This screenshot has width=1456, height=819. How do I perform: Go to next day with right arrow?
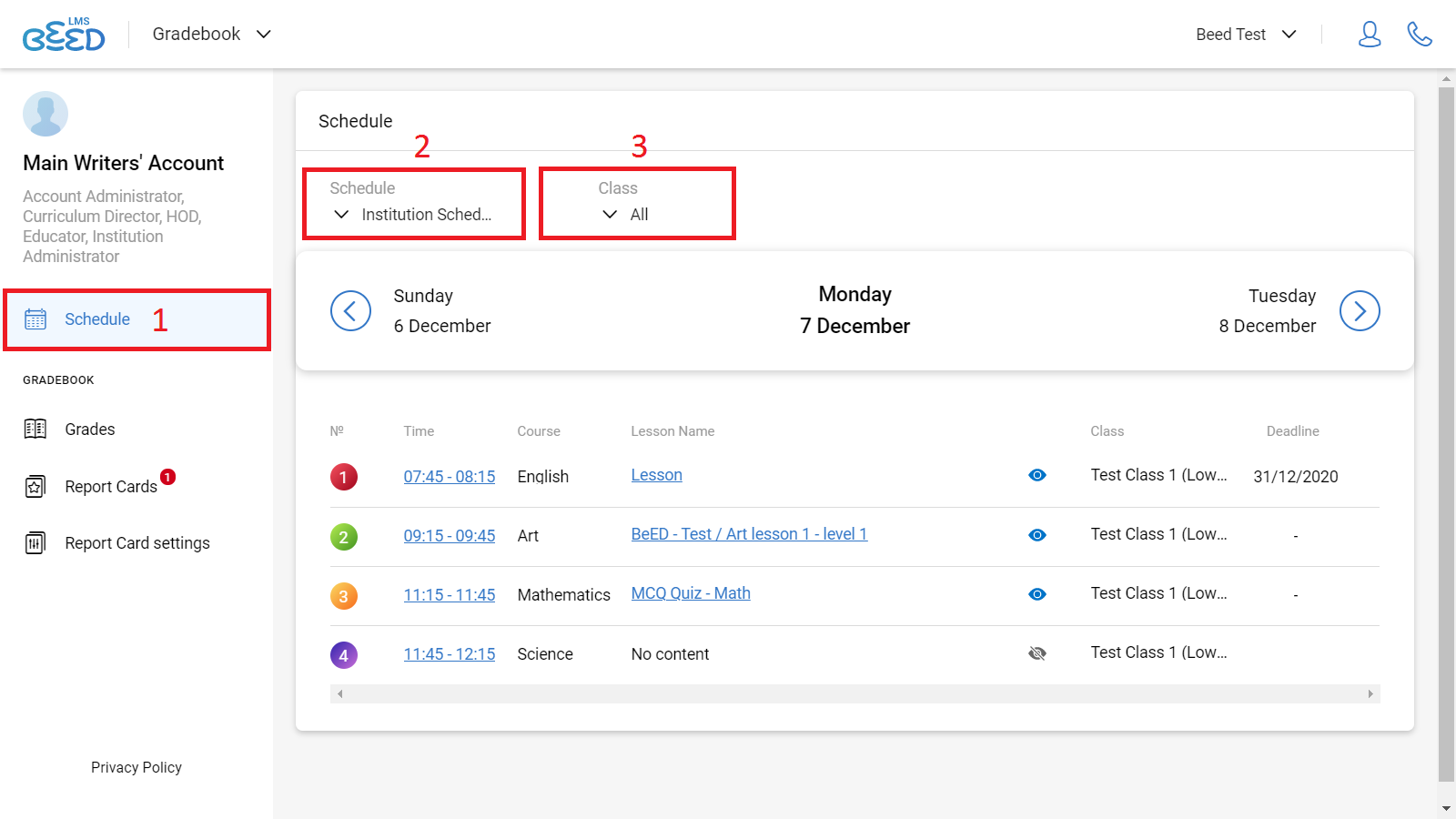1360,311
